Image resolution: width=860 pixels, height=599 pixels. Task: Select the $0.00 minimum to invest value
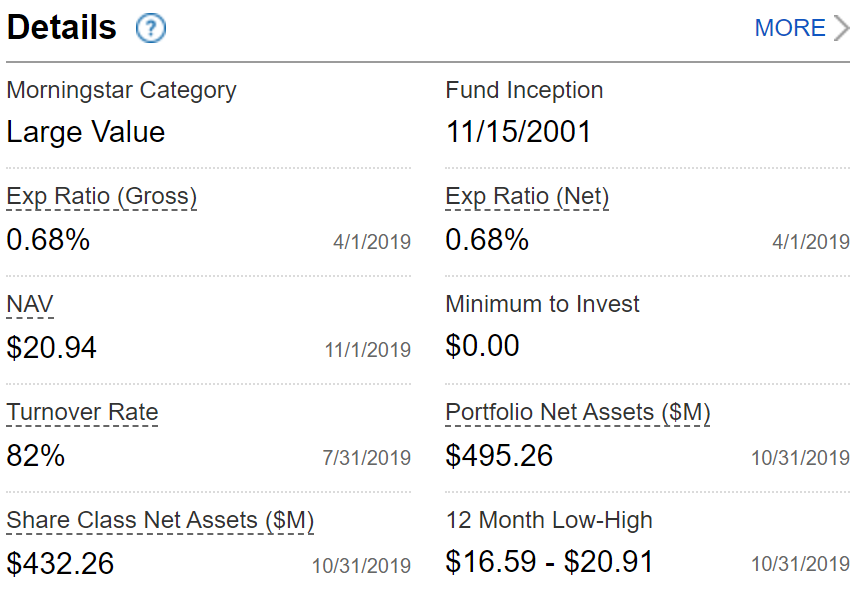tap(482, 346)
